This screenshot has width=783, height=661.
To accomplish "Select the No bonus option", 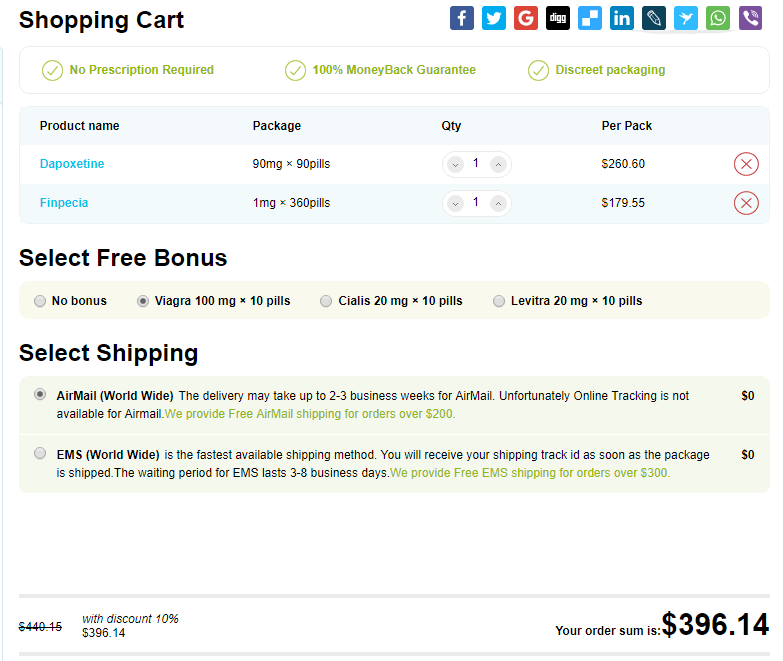I will pos(40,301).
